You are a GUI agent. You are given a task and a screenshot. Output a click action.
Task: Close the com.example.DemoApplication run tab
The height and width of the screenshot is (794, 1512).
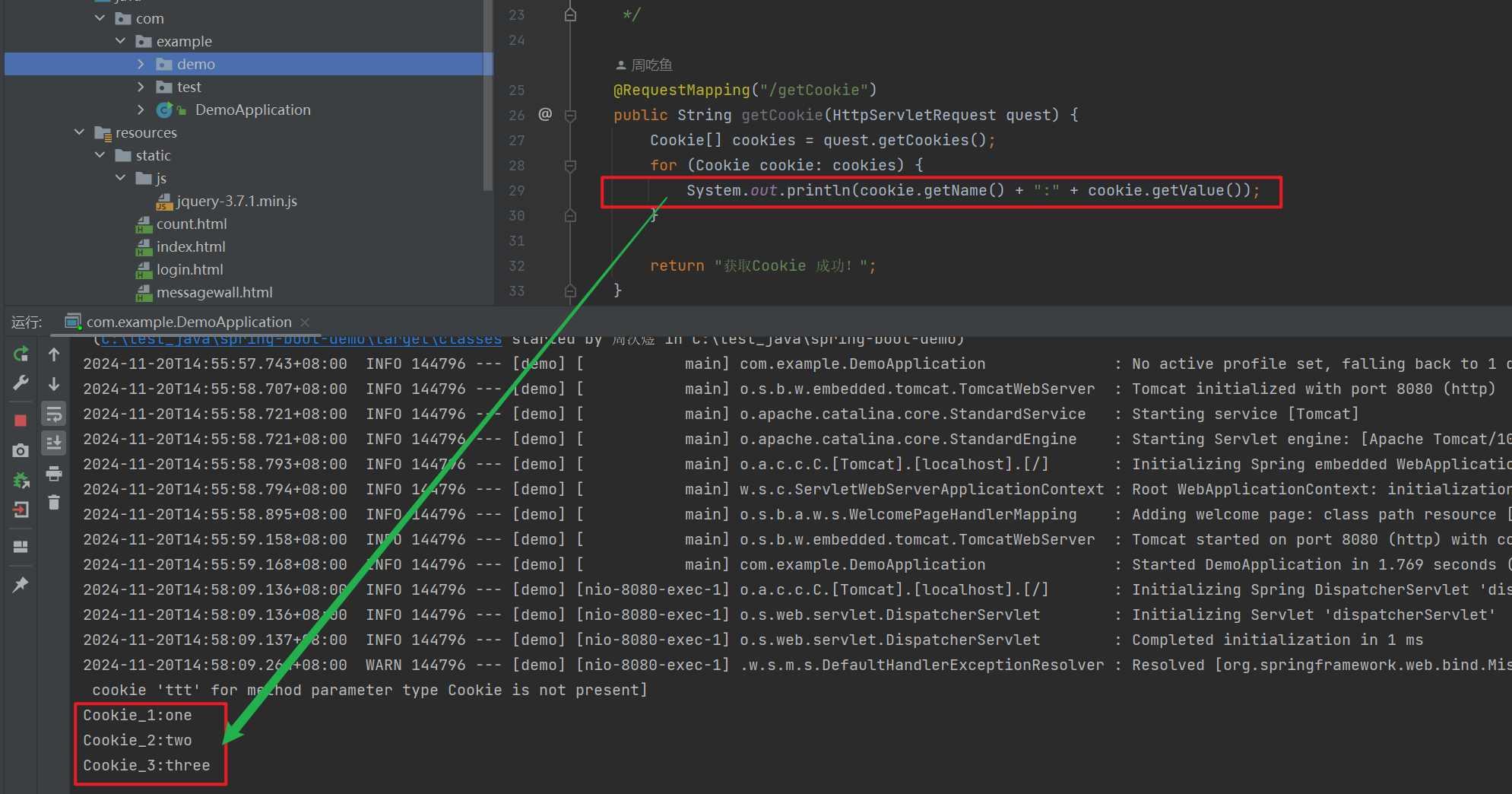pyautogui.click(x=305, y=322)
